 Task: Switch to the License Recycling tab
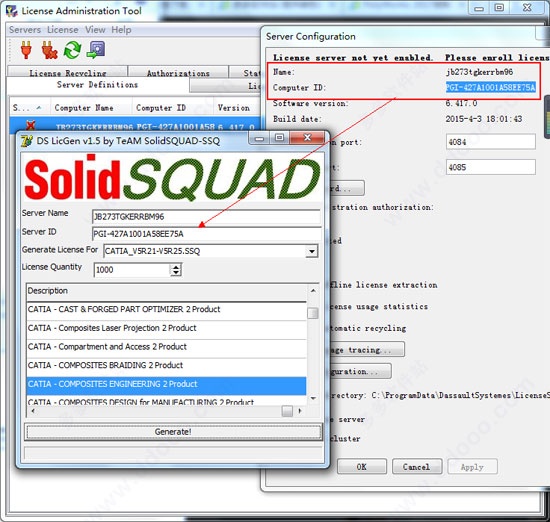[67, 71]
